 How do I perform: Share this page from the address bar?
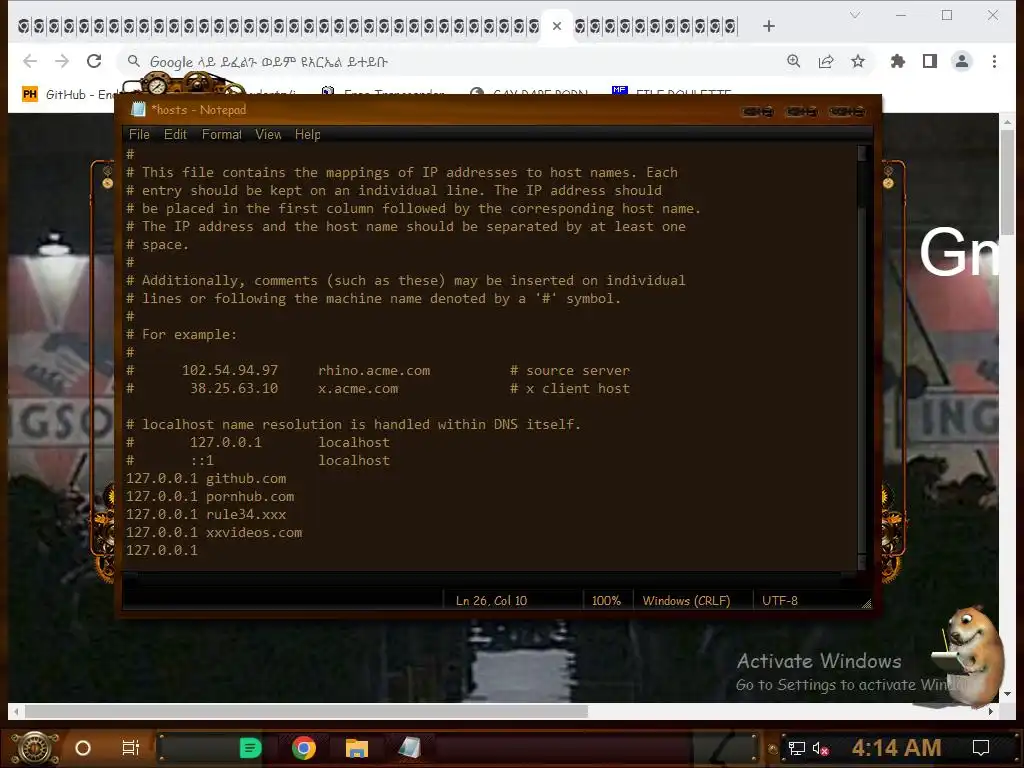826,61
